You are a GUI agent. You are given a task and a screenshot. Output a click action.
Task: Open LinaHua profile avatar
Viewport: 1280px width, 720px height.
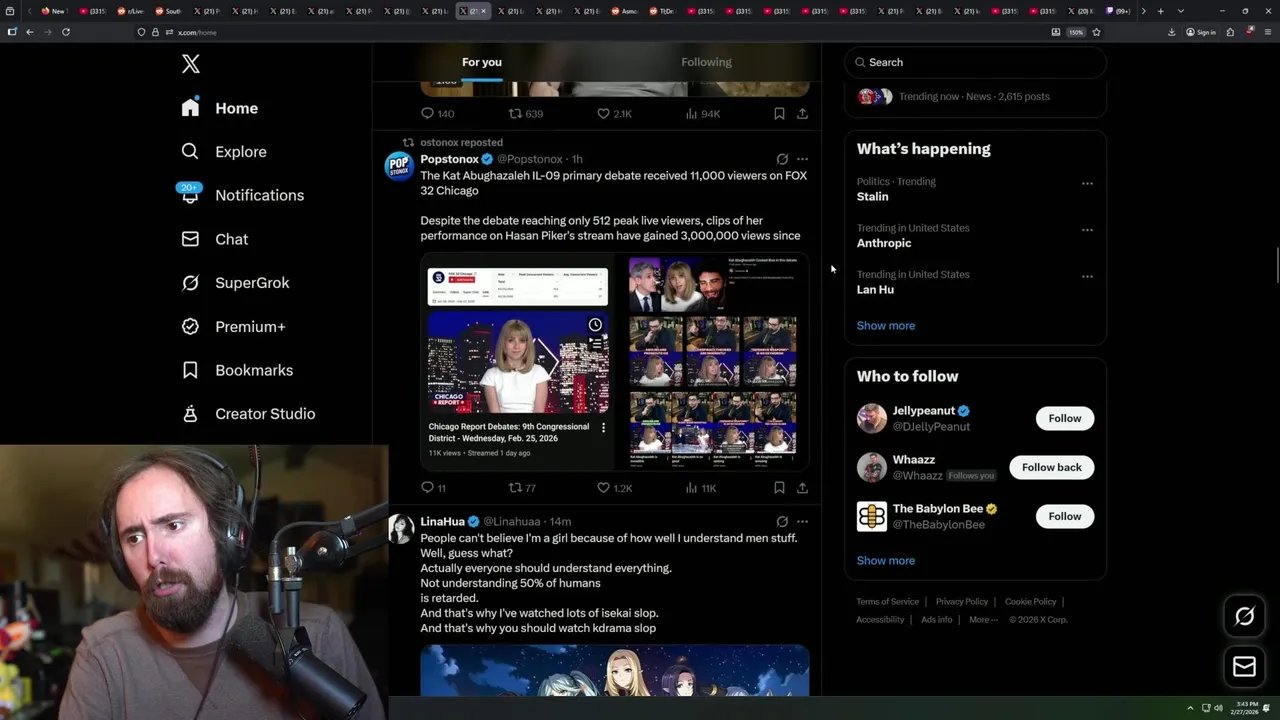coord(400,528)
